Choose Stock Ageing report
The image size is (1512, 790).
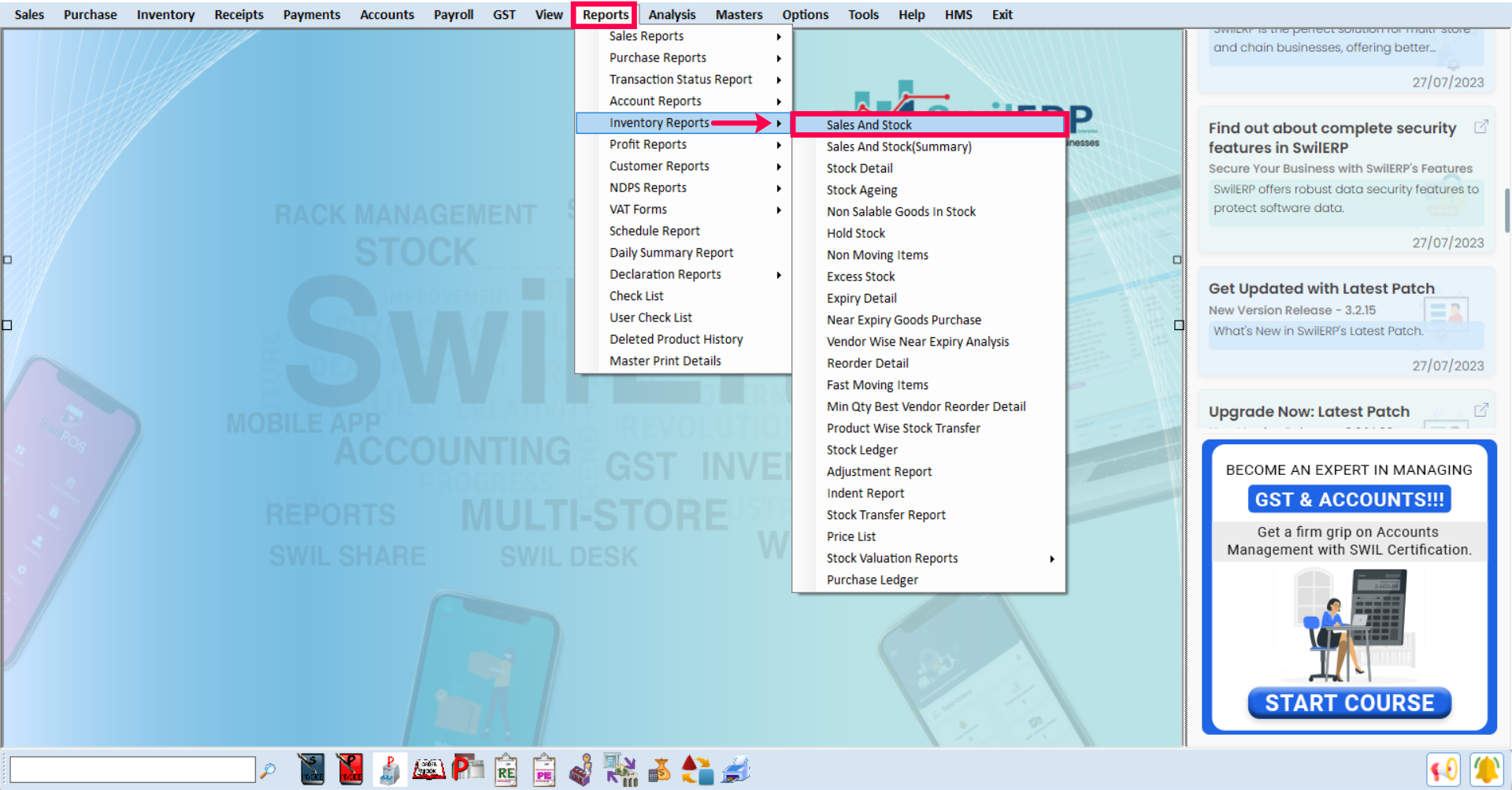pos(929,190)
